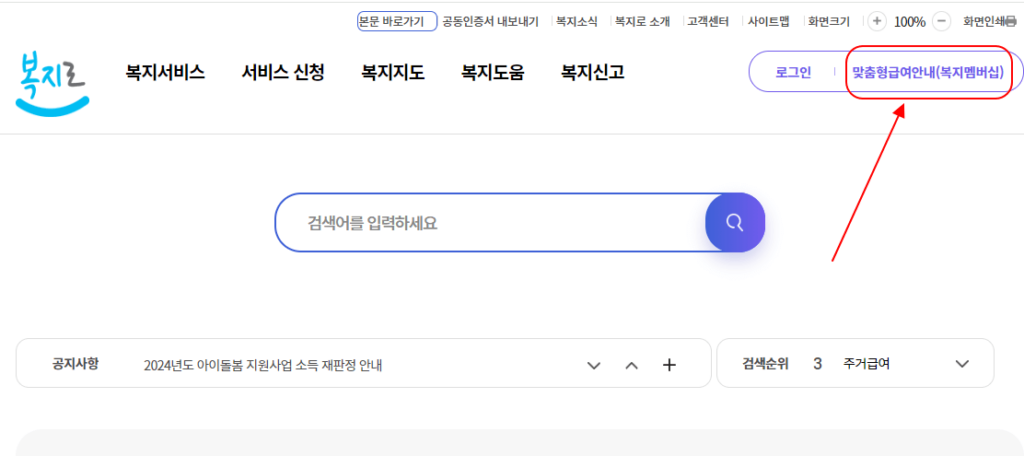Screen dimensions: 1024x456
Task: Click the Bokjiro logo
Action: 52,86
